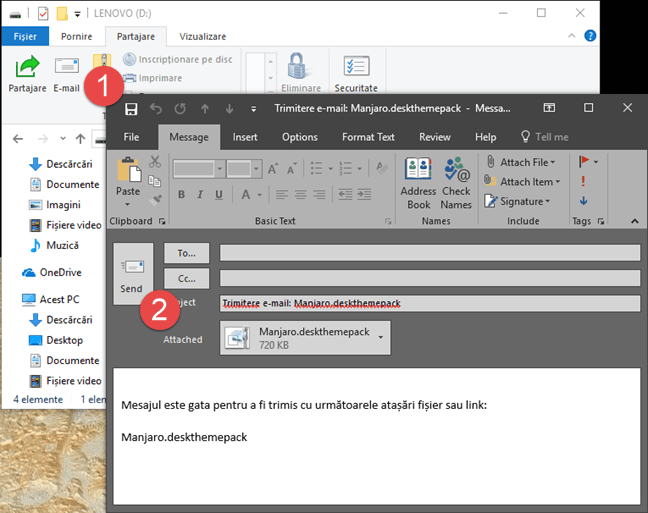Open Customize Quick Access Toolbar dropdown

click(x=253, y=110)
